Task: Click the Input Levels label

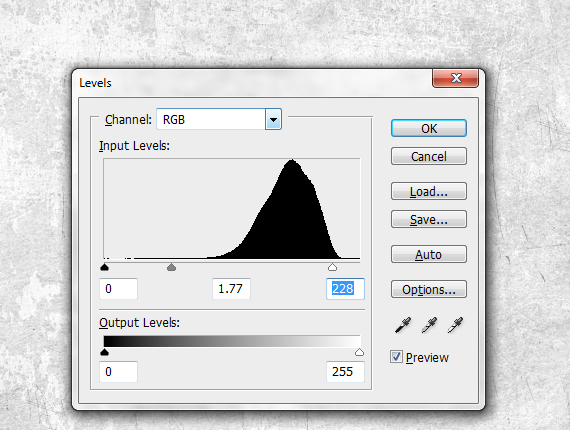Action: (134, 146)
